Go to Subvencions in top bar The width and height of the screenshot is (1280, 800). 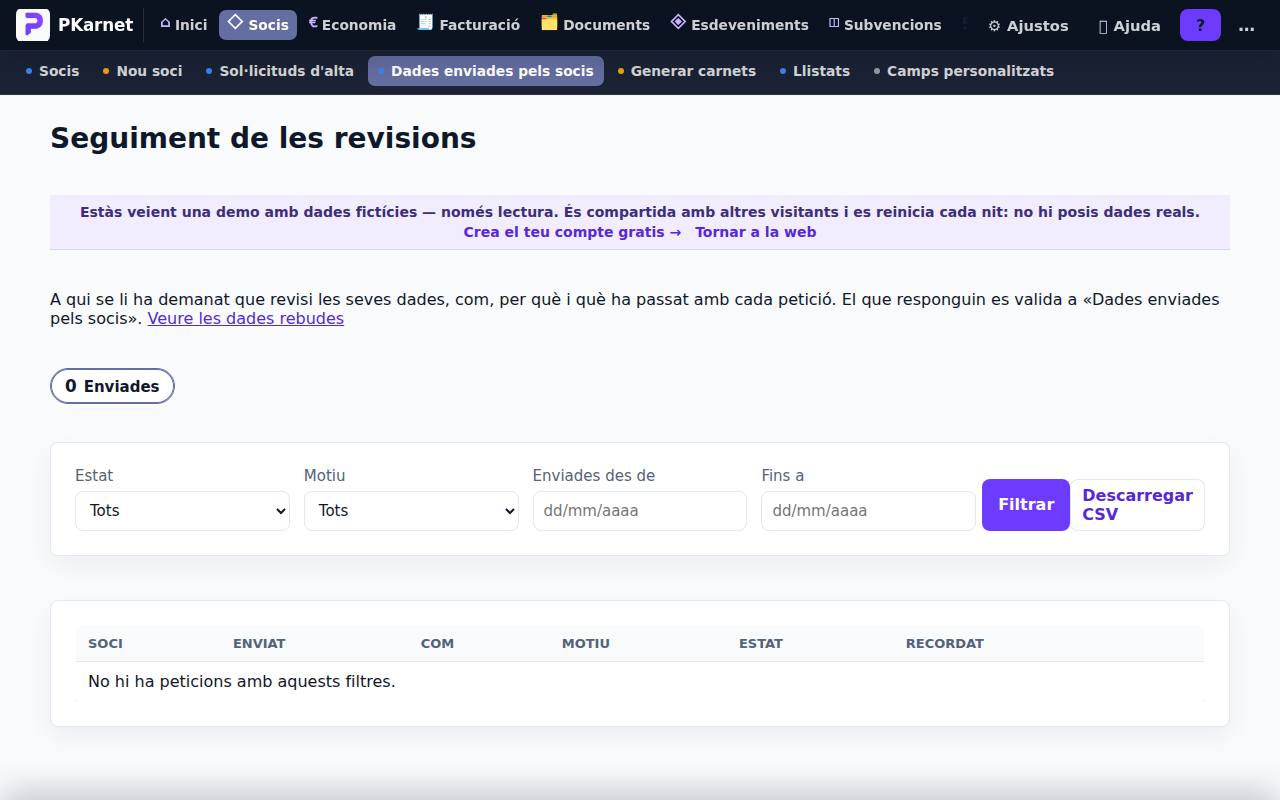click(x=885, y=25)
